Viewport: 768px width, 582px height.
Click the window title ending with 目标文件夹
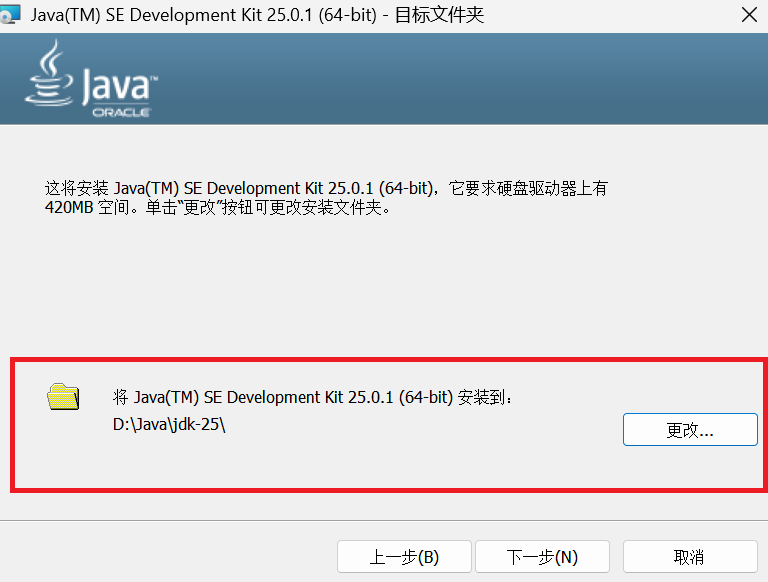257,15
